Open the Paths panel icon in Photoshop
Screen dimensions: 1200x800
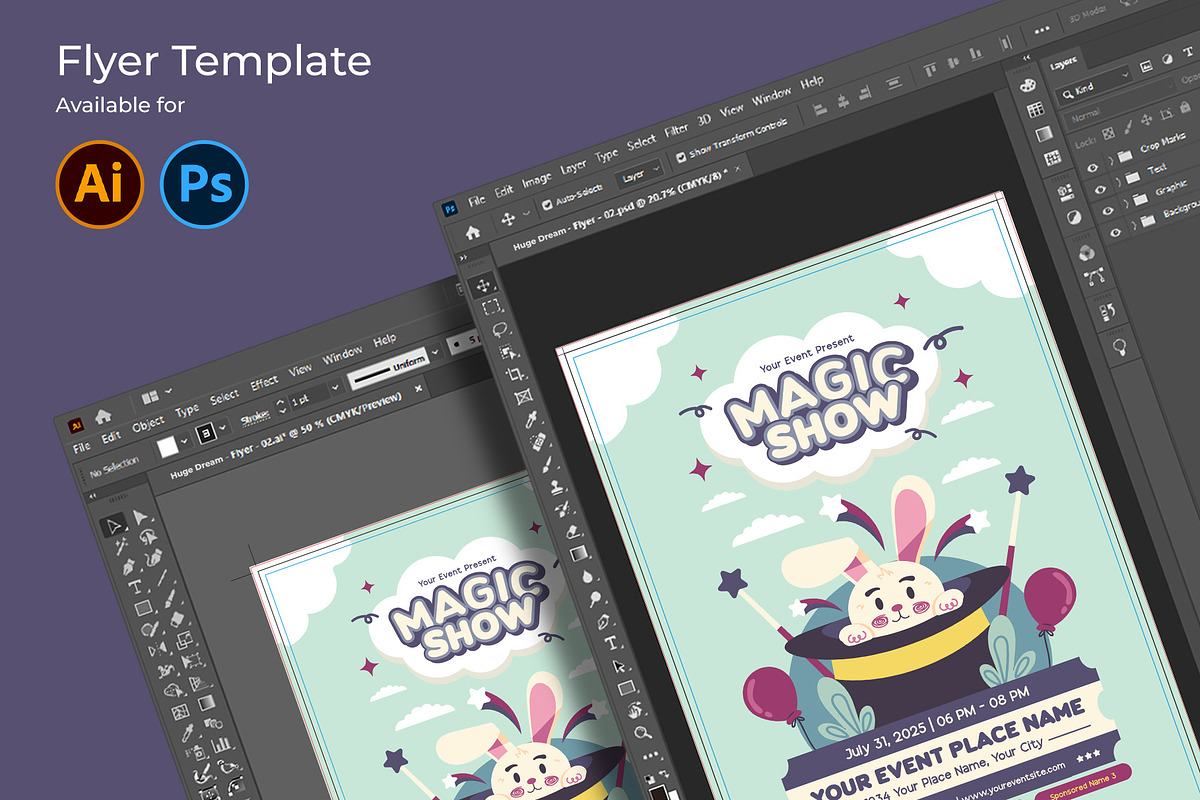coord(1092,274)
